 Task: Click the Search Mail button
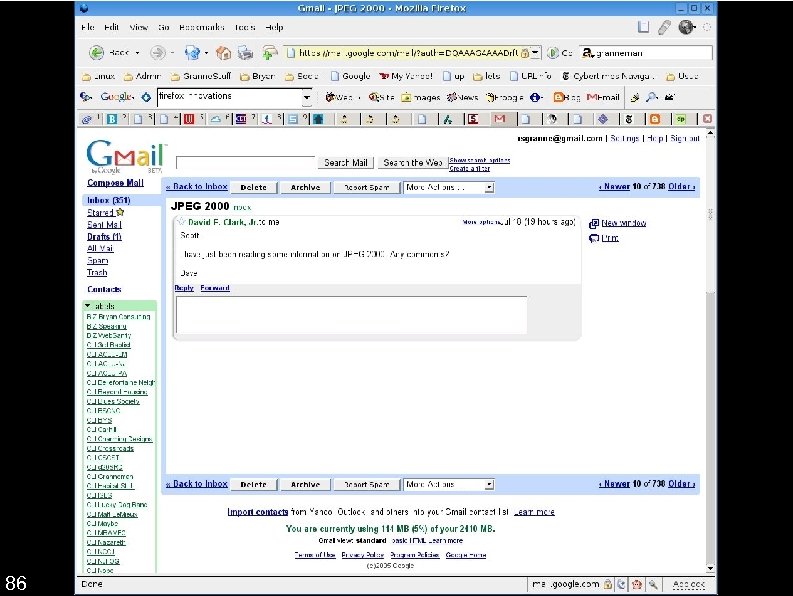click(x=345, y=162)
